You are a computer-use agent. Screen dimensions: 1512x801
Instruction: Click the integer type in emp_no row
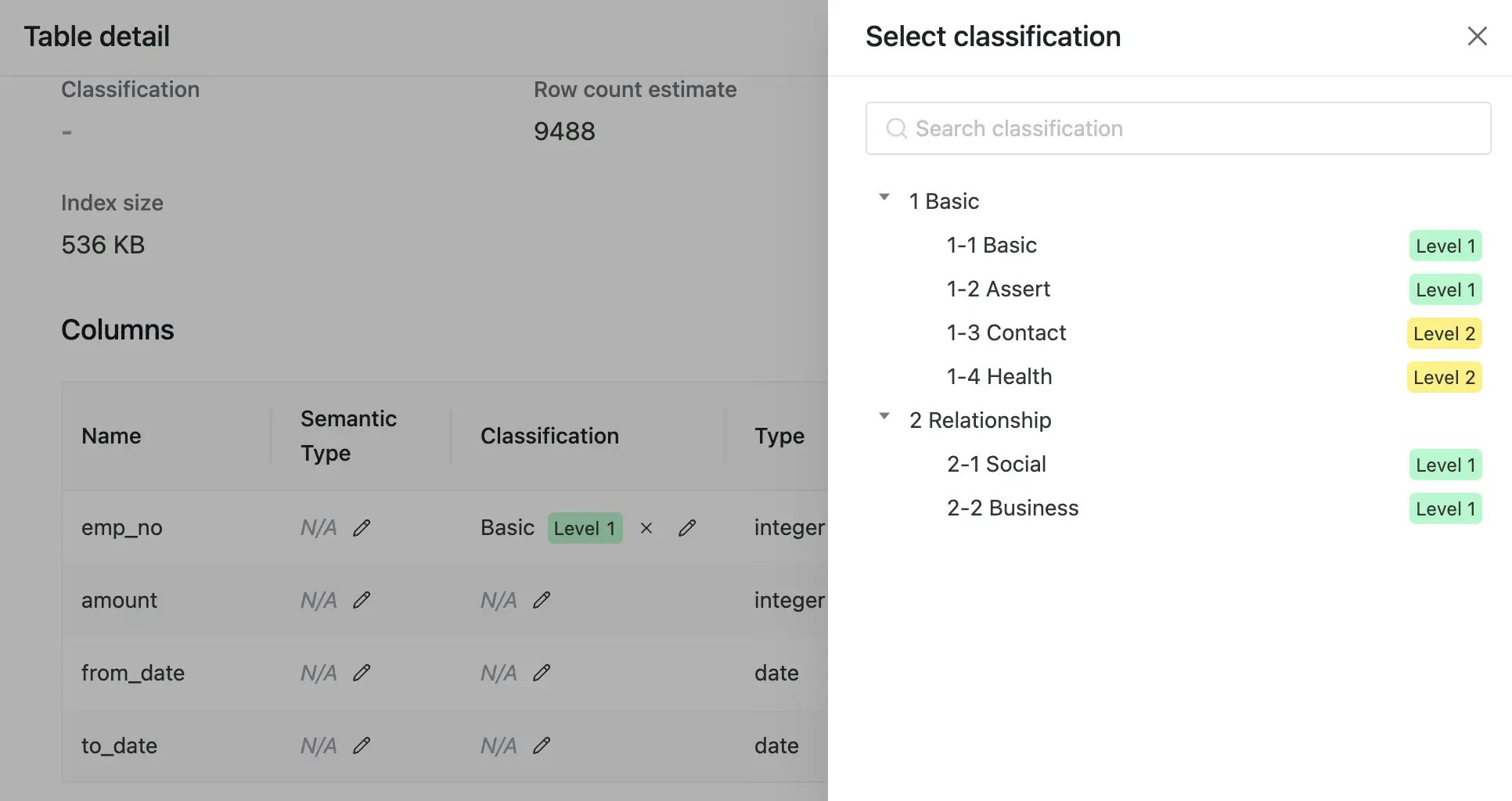[x=790, y=528]
